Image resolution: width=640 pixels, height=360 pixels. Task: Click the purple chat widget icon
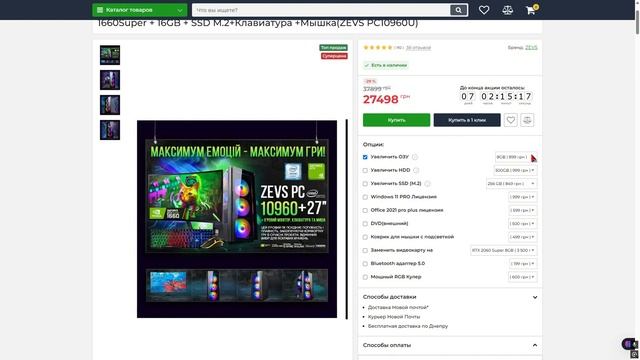point(629,344)
